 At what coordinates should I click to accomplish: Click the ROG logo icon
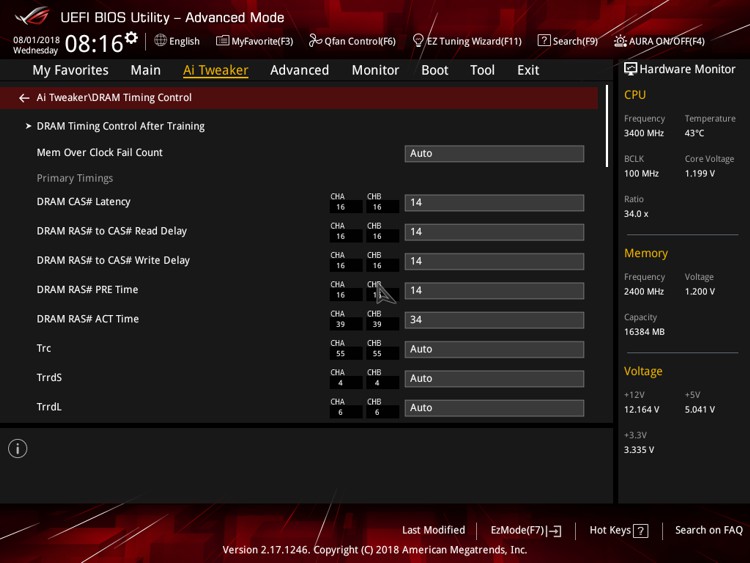coord(32,16)
